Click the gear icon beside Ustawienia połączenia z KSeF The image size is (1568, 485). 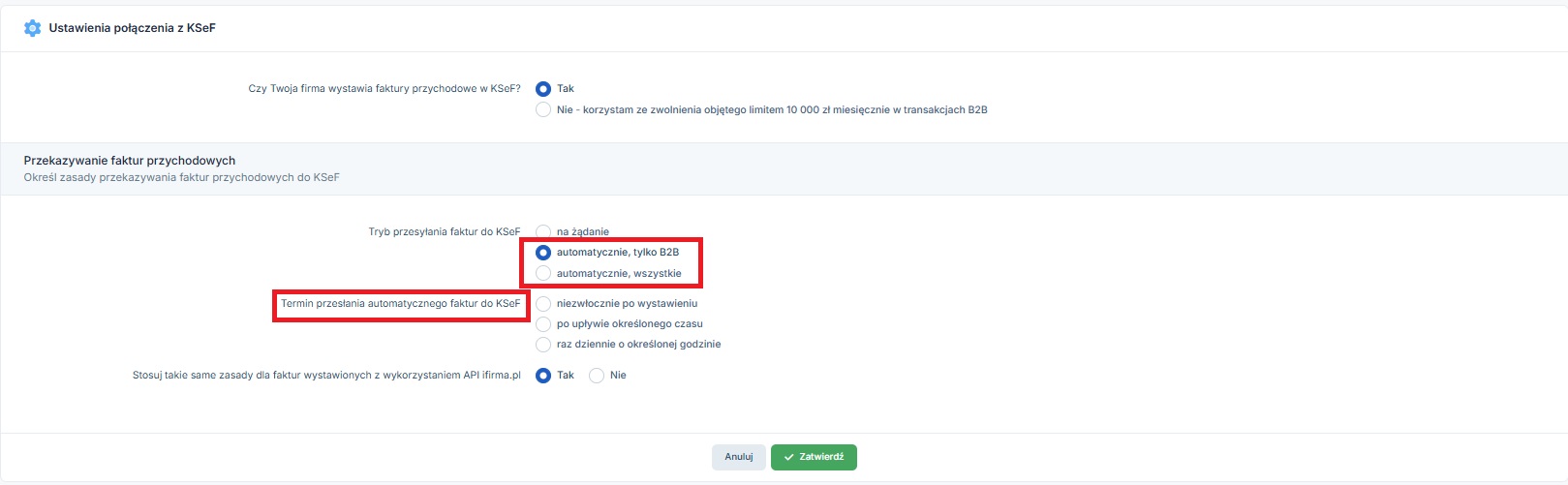pos(32,28)
